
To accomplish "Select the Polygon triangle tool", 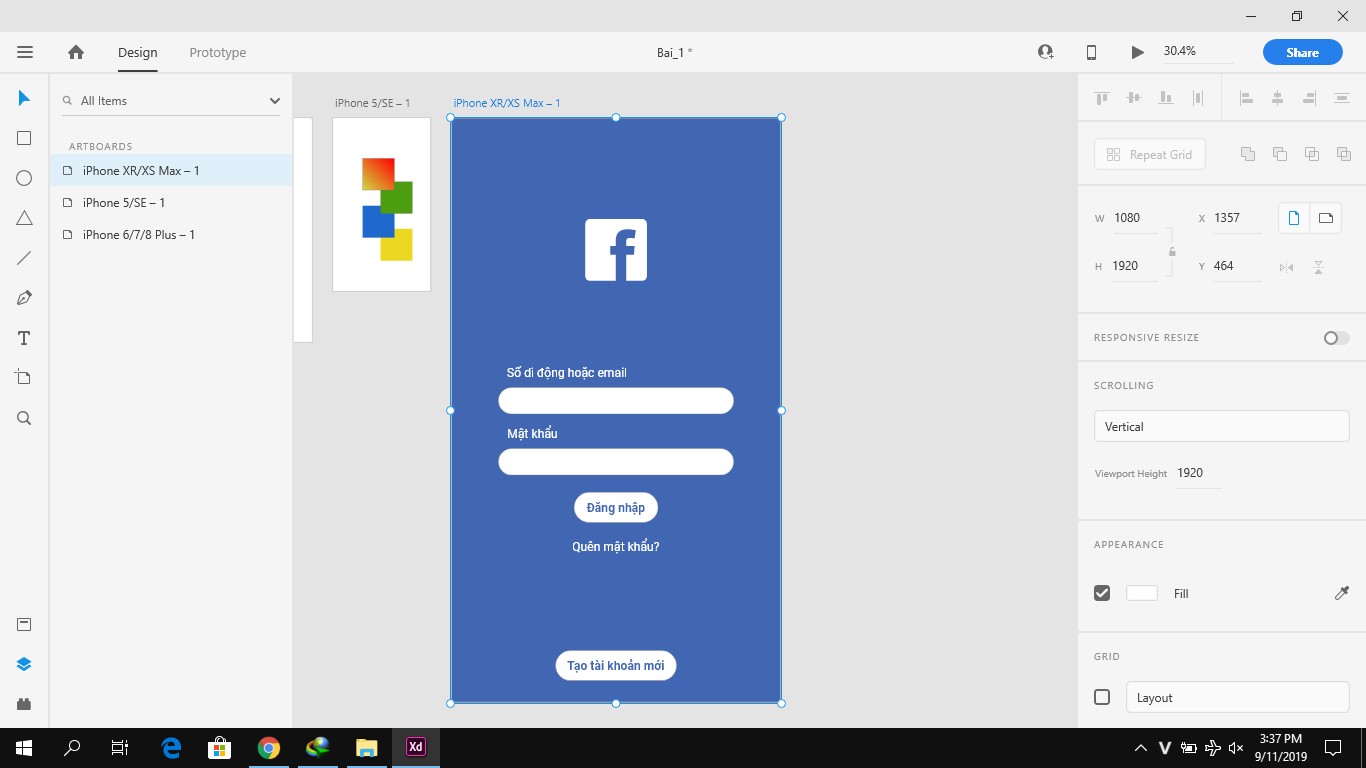I will [24, 218].
